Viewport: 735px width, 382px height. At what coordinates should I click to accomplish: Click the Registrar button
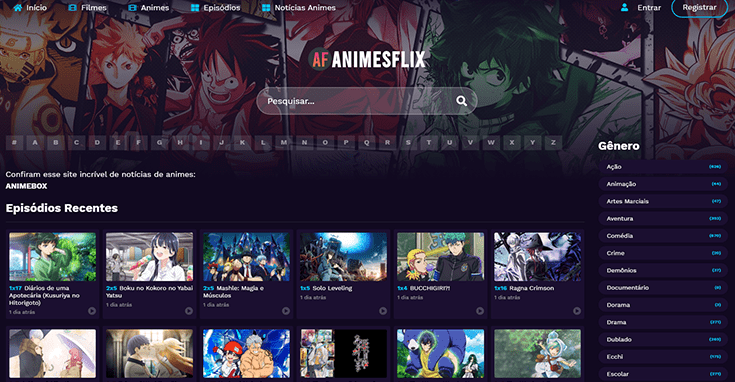[x=699, y=7]
